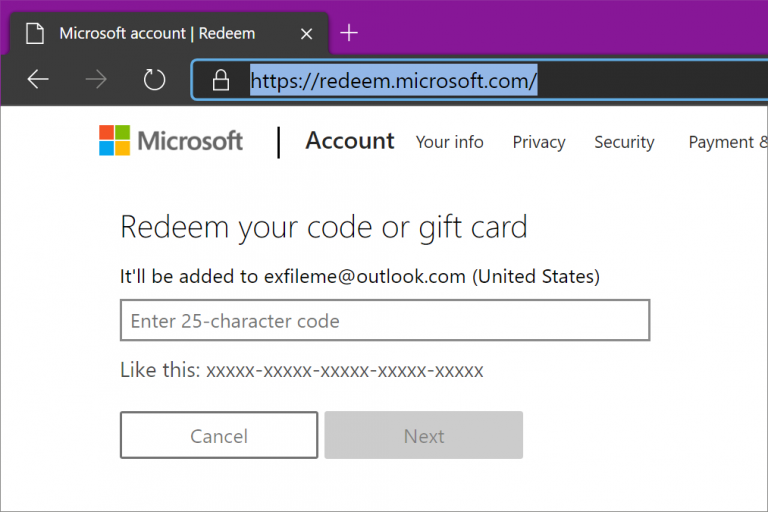Go to the Your info section
The height and width of the screenshot is (512, 768).
click(450, 142)
